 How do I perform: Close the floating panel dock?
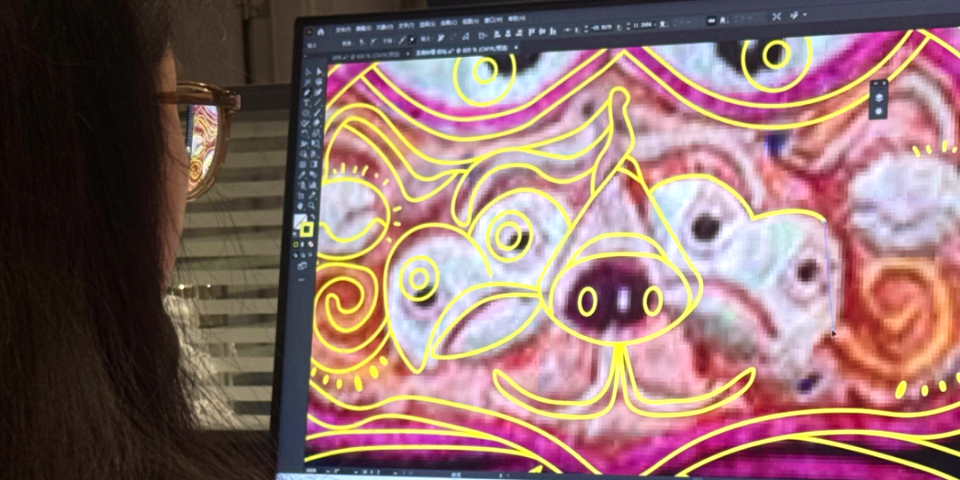[884, 84]
